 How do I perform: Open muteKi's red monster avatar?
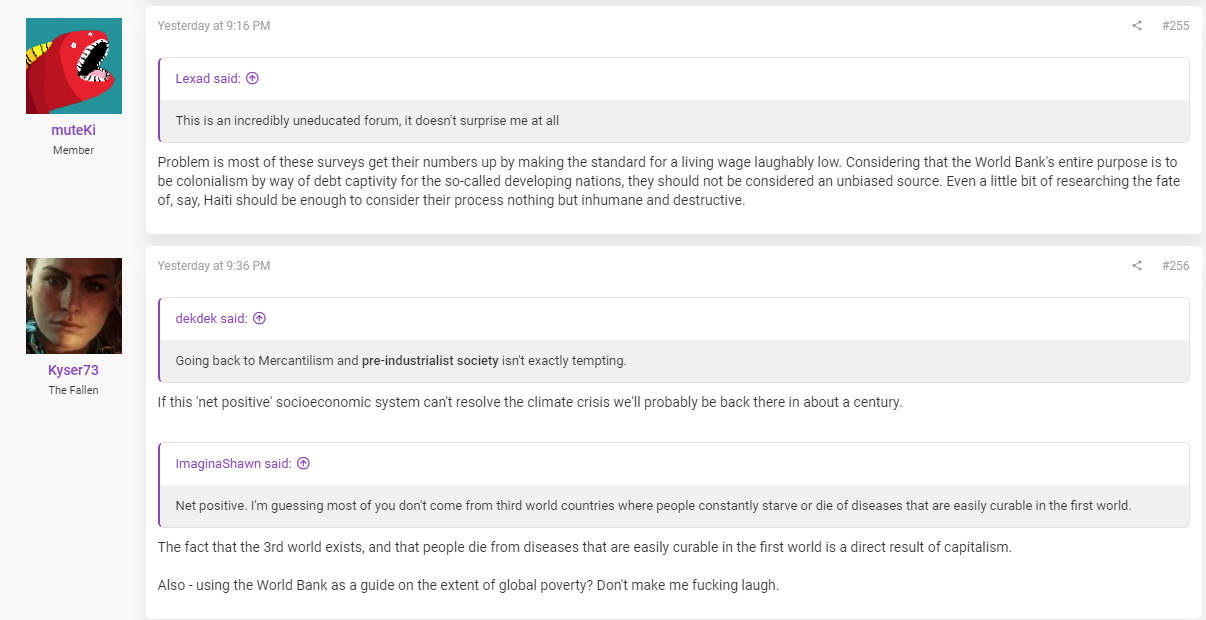[74, 66]
